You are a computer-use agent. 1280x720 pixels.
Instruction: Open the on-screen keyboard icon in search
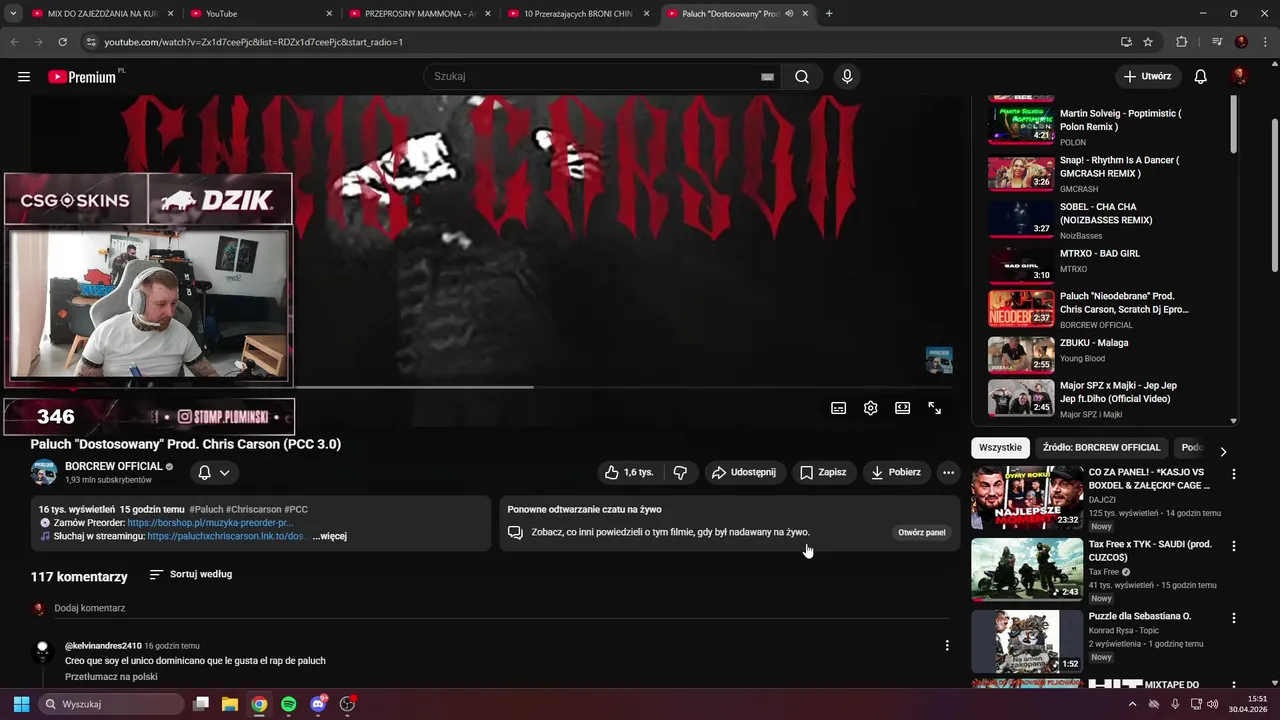767,76
